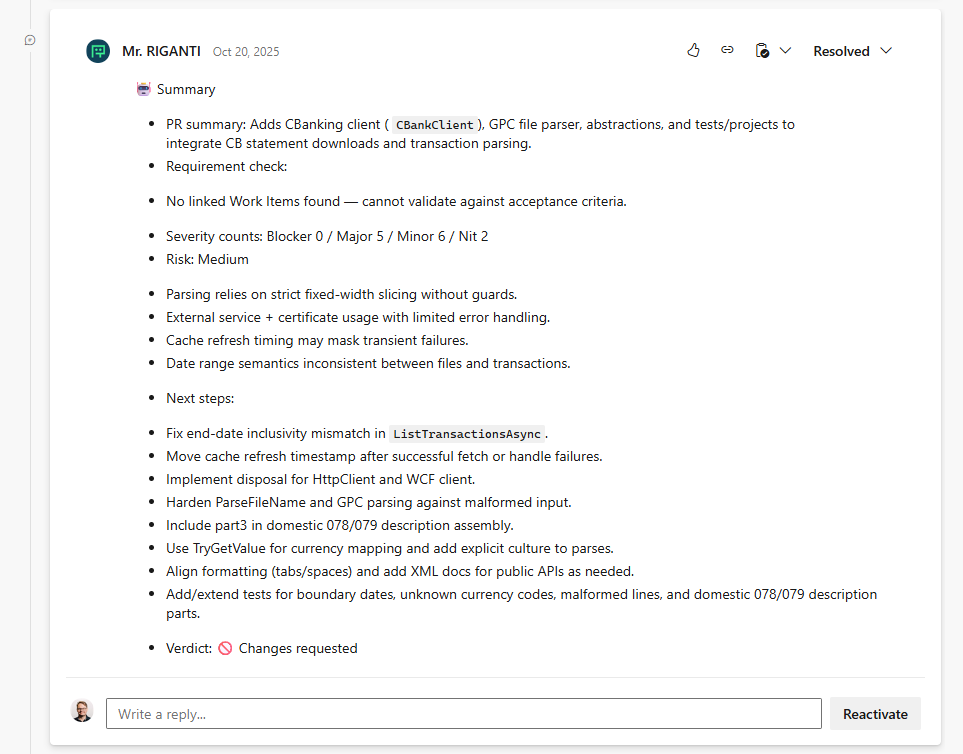Click the chevron arrow right of Resolved
963x754 pixels.
[886, 51]
